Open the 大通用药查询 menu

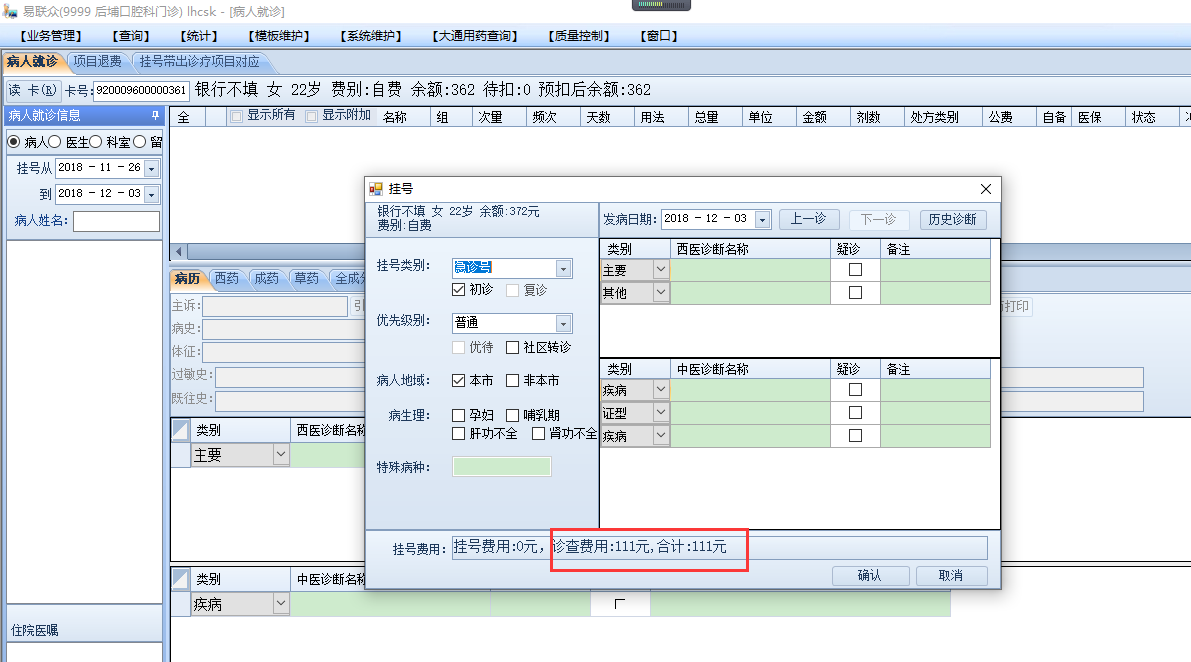[475, 36]
